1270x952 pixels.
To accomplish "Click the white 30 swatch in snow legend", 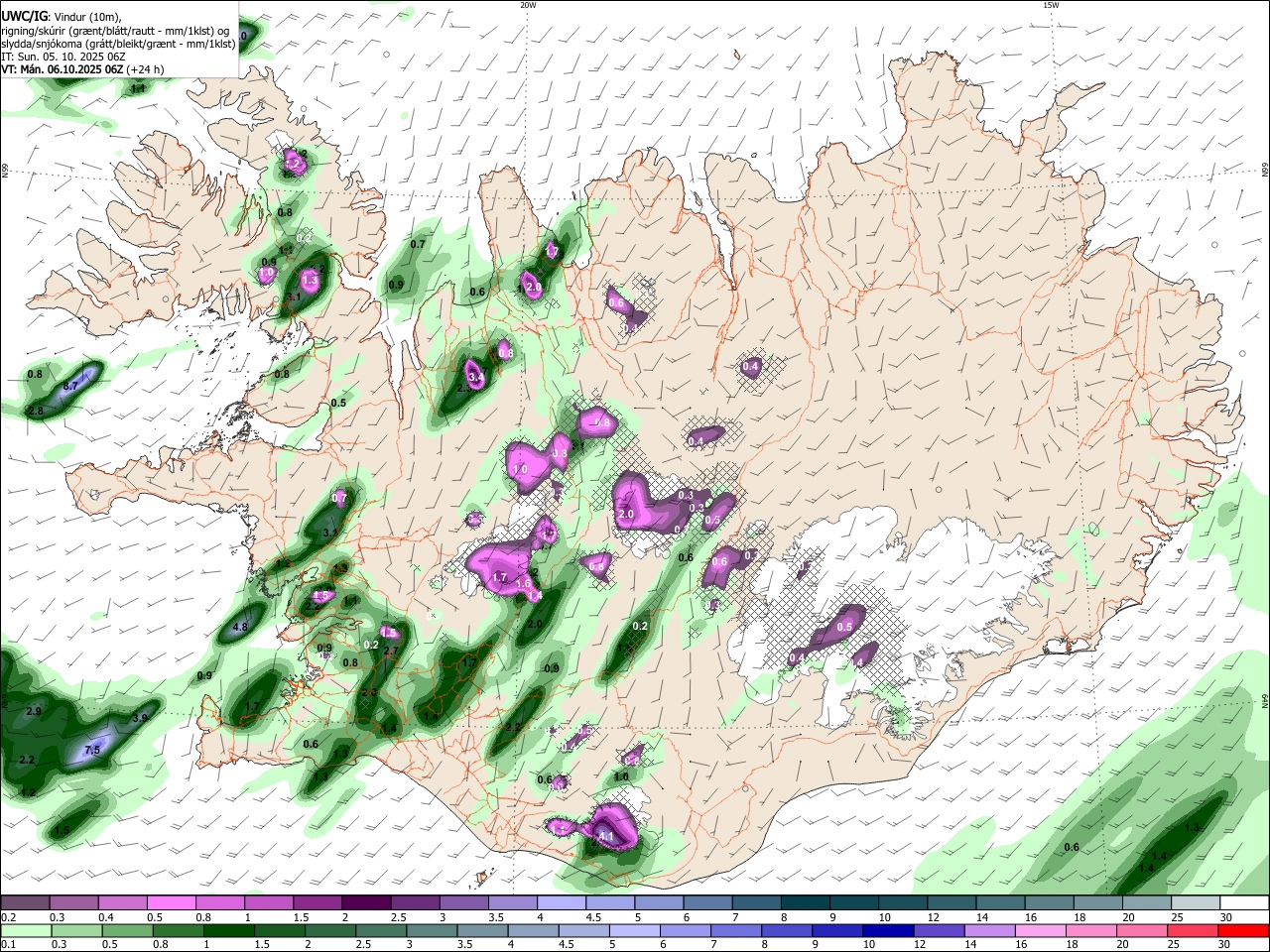I will [1243, 902].
